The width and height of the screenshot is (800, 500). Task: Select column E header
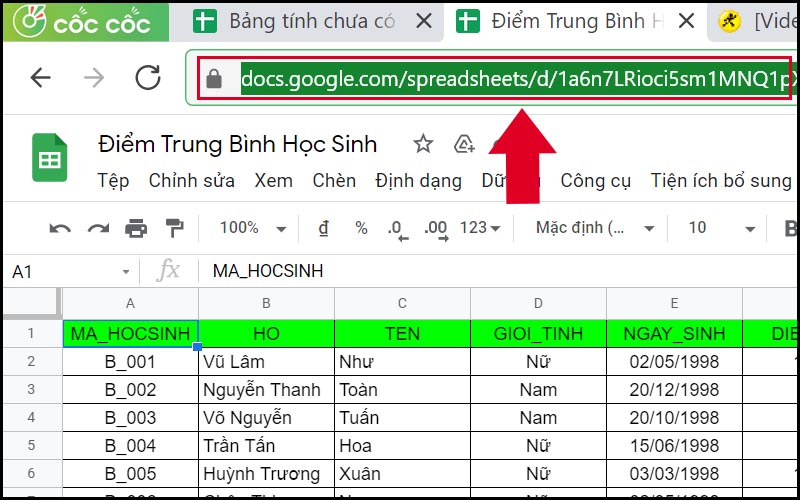(x=674, y=304)
